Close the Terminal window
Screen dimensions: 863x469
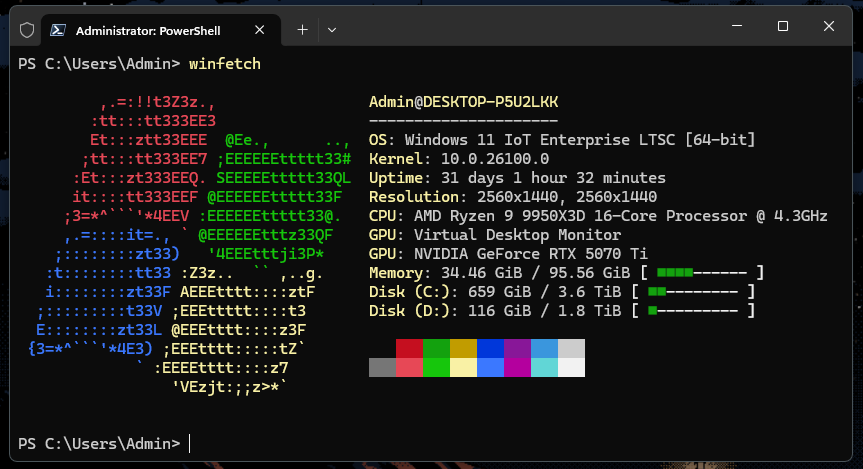click(829, 26)
